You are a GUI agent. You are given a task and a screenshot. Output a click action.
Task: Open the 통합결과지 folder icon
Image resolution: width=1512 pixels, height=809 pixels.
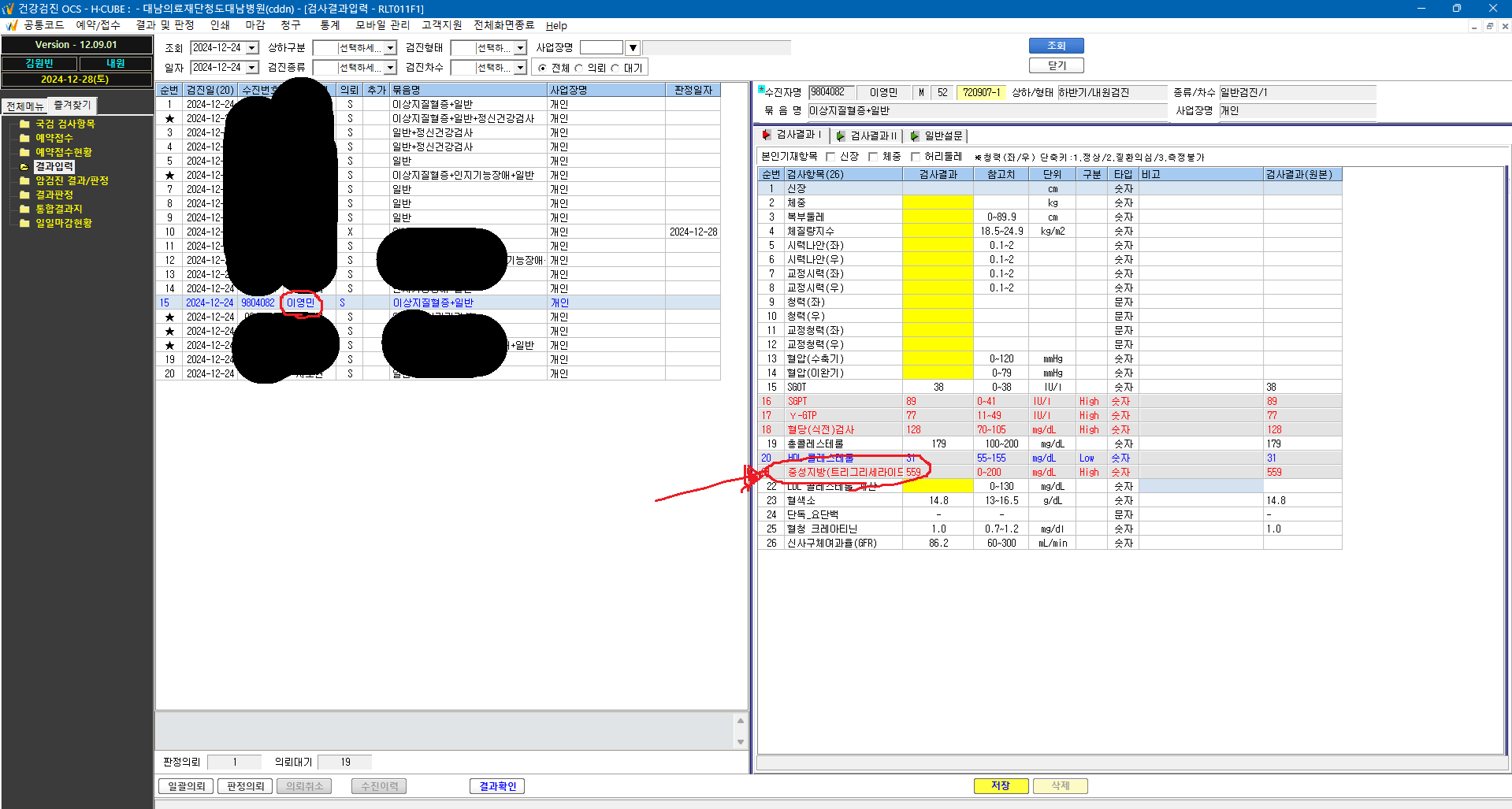tap(24, 209)
